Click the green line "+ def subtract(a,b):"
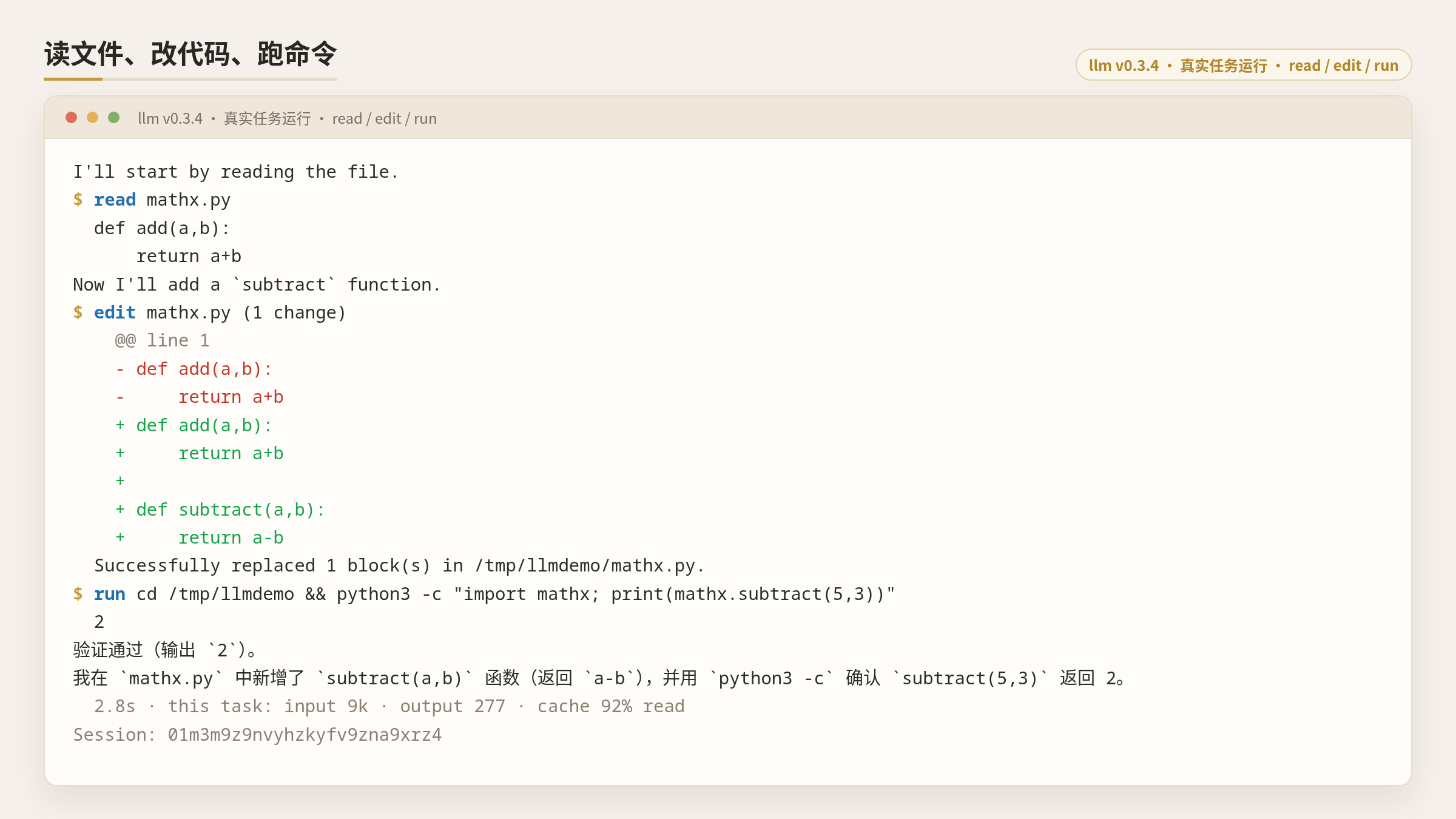1456x819 pixels. 220,510
